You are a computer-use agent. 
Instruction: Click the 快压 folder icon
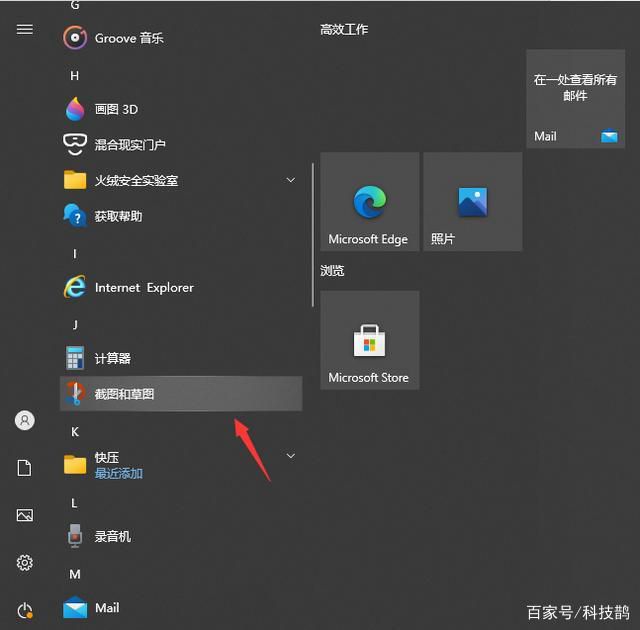[x=75, y=464]
